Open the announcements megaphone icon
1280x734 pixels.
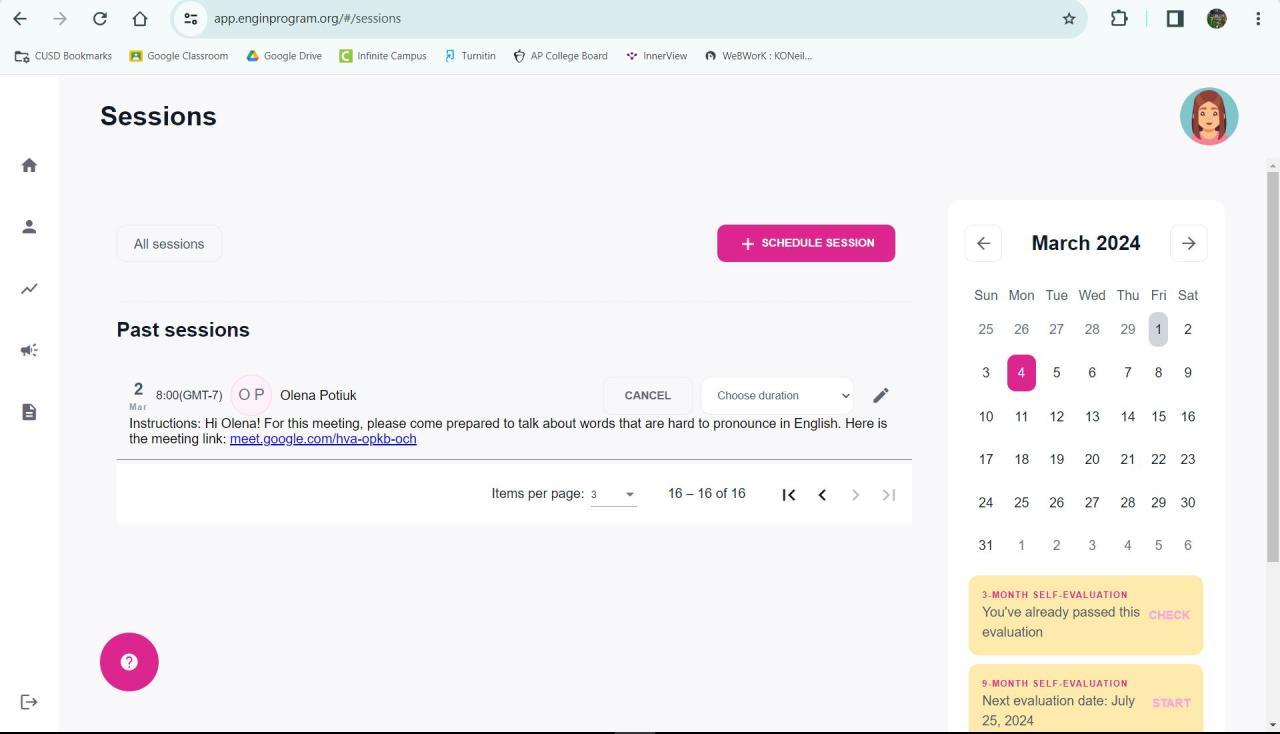[x=29, y=350]
